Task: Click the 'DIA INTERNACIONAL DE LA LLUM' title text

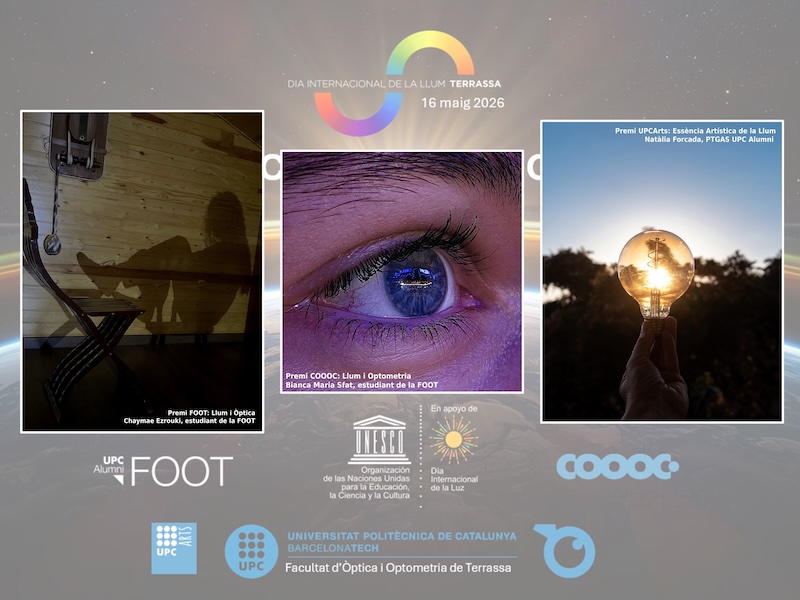Action: (366, 84)
